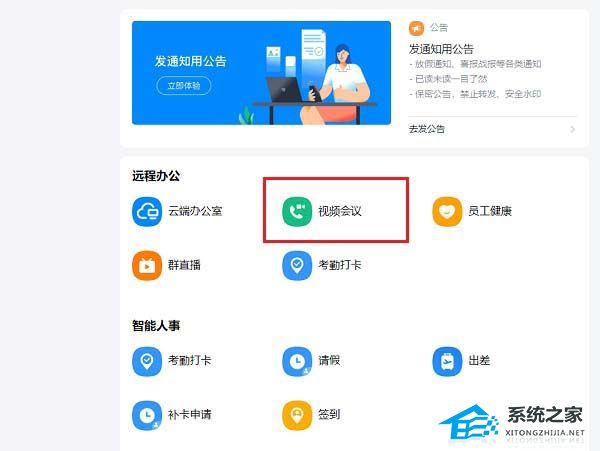Select the 视频会议 text label

click(x=340, y=211)
